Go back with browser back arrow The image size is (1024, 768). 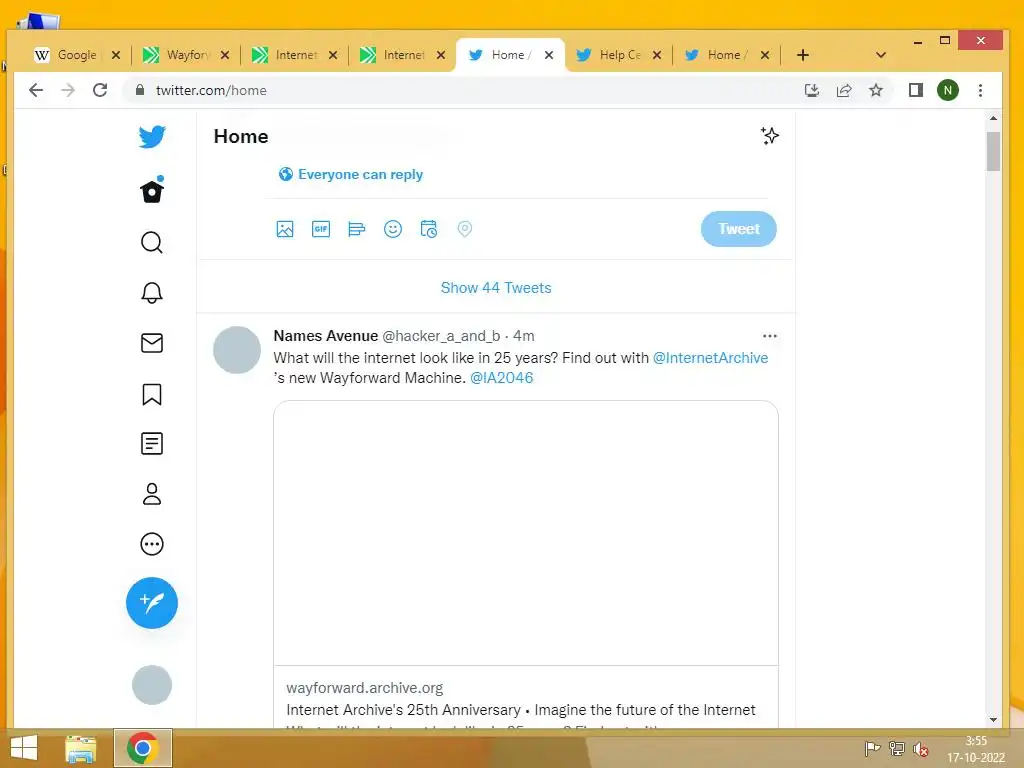coord(36,90)
